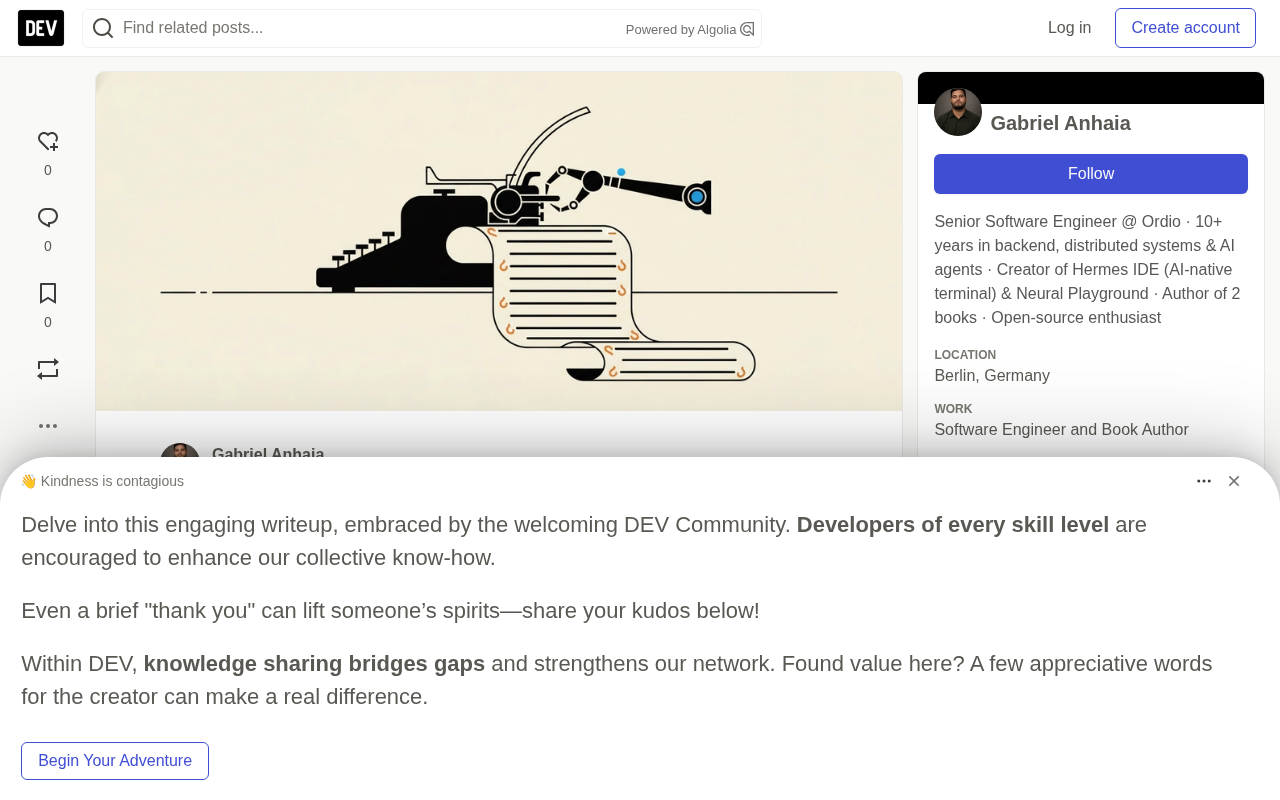Open banner options ellipsis menu
Image resolution: width=1280 pixels, height=800 pixels.
click(1204, 481)
